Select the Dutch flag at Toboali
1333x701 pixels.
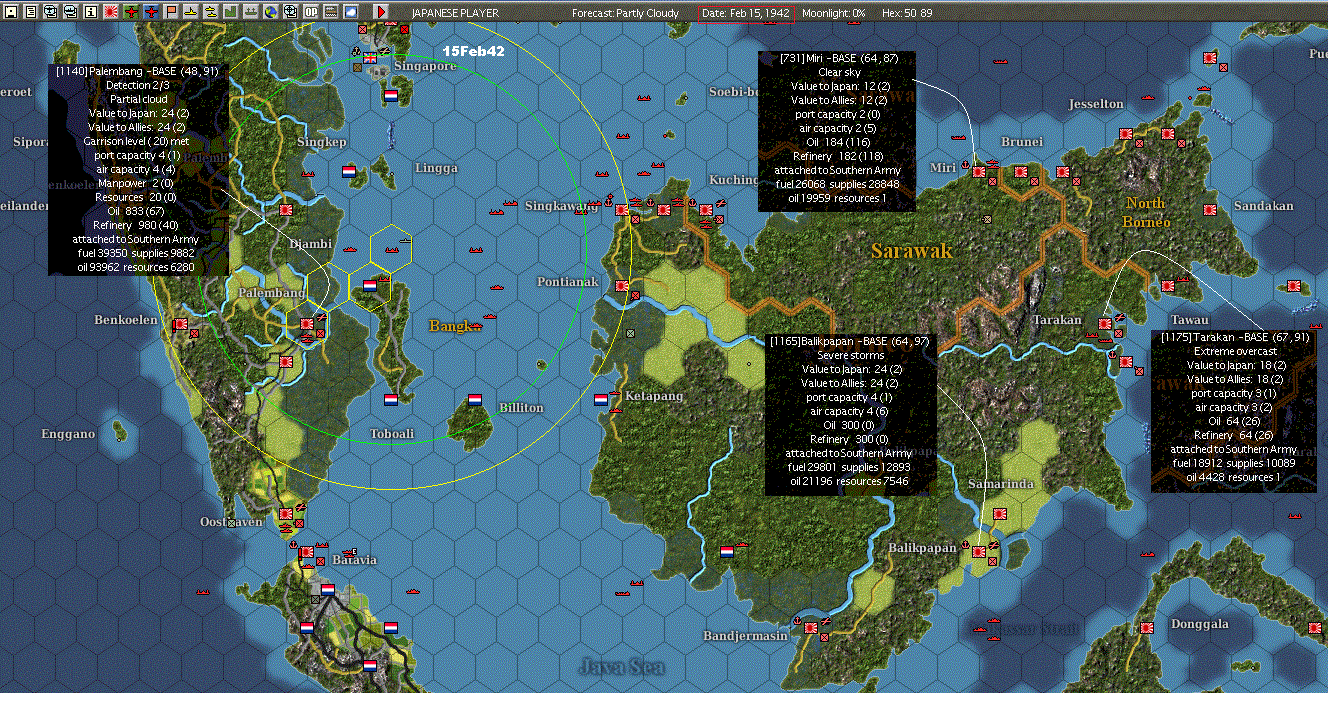click(391, 400)
